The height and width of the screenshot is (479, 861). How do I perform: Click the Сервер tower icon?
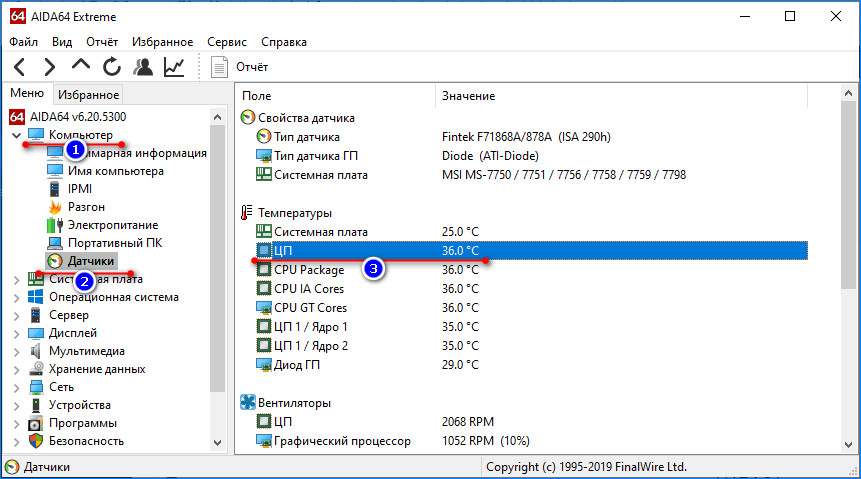tap(36, 315)
